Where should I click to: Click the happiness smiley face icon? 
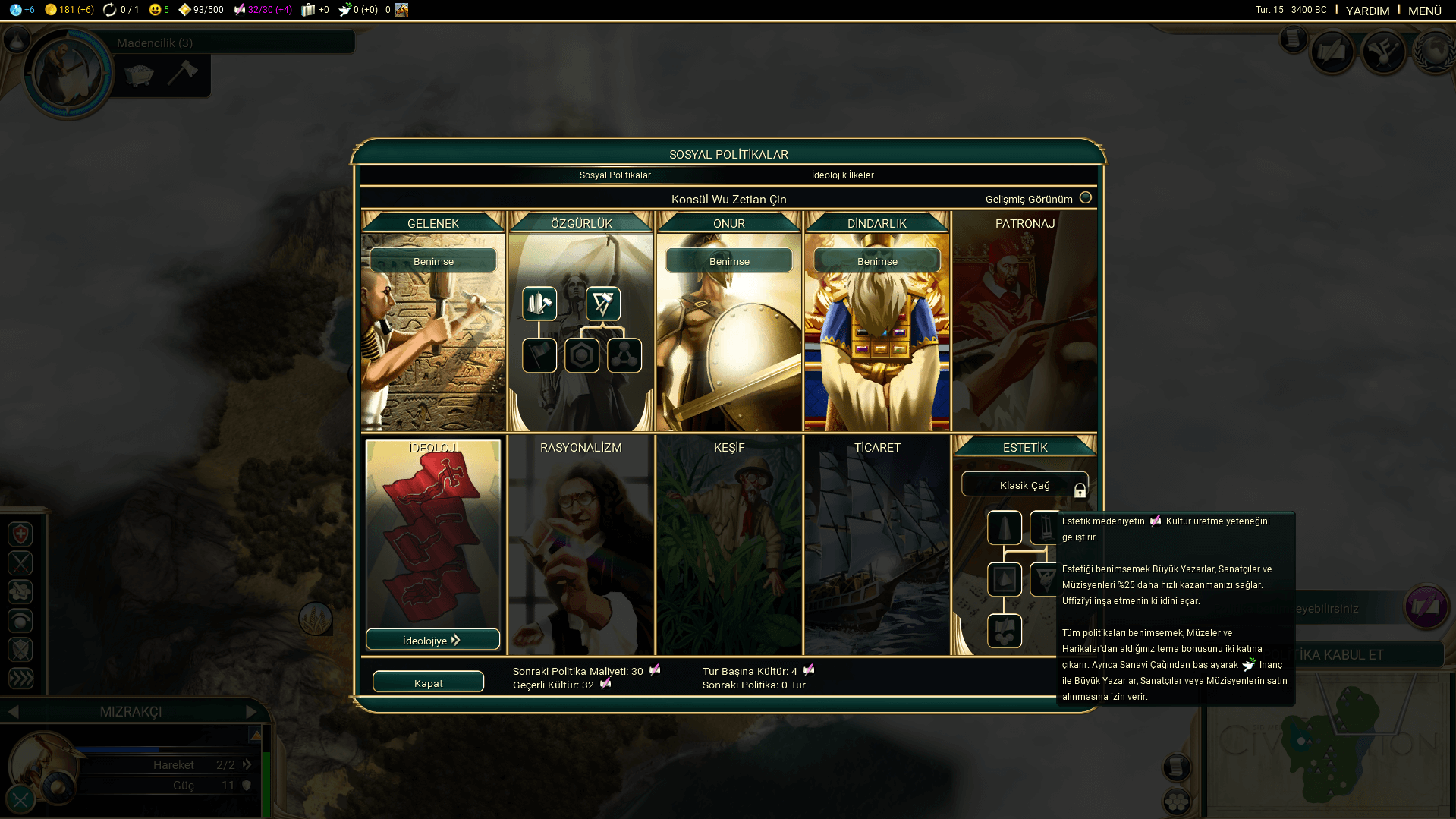(x=156, y=10)
